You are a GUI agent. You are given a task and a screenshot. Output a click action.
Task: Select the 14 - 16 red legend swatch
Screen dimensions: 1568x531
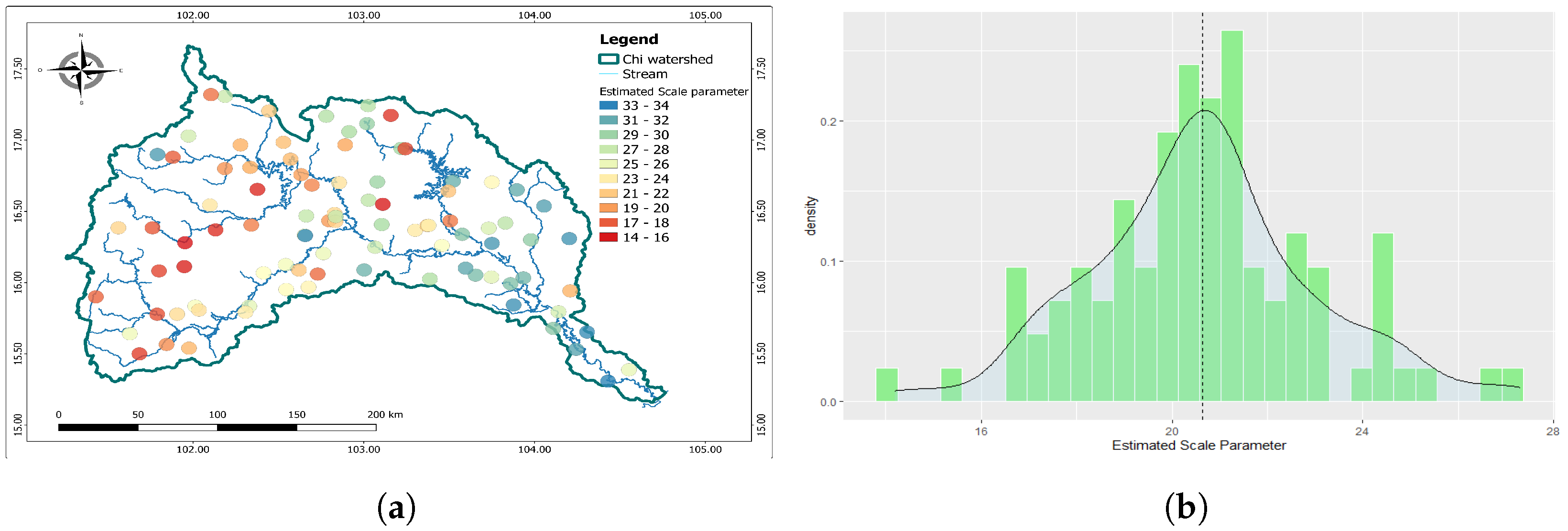point(608,237)
